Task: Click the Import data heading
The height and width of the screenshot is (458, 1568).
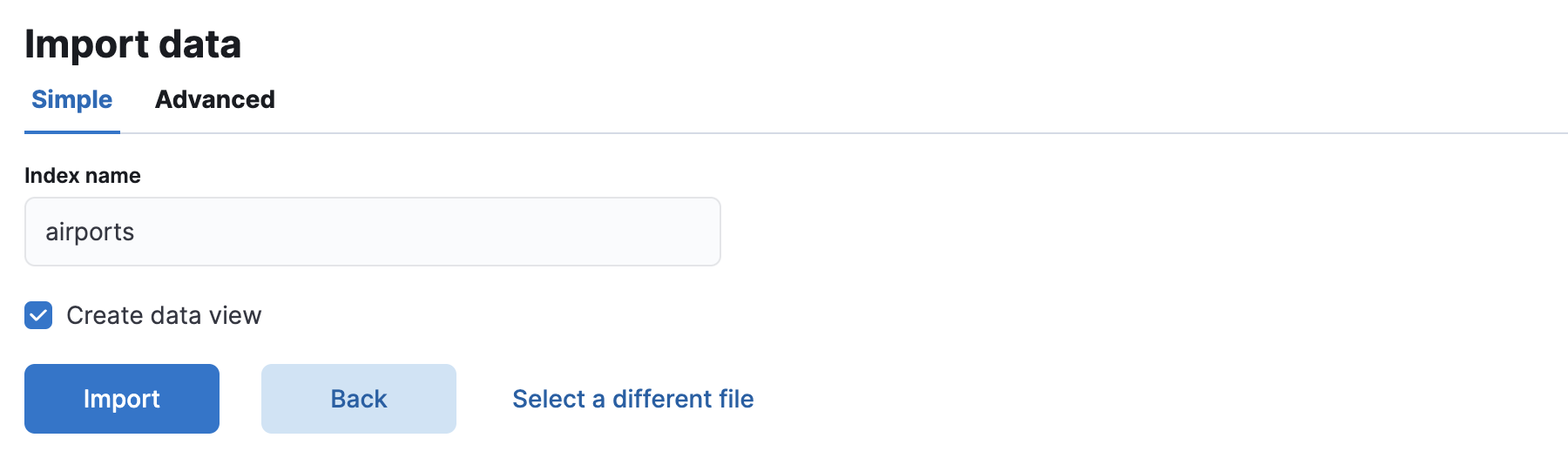Action: [133, 44]
